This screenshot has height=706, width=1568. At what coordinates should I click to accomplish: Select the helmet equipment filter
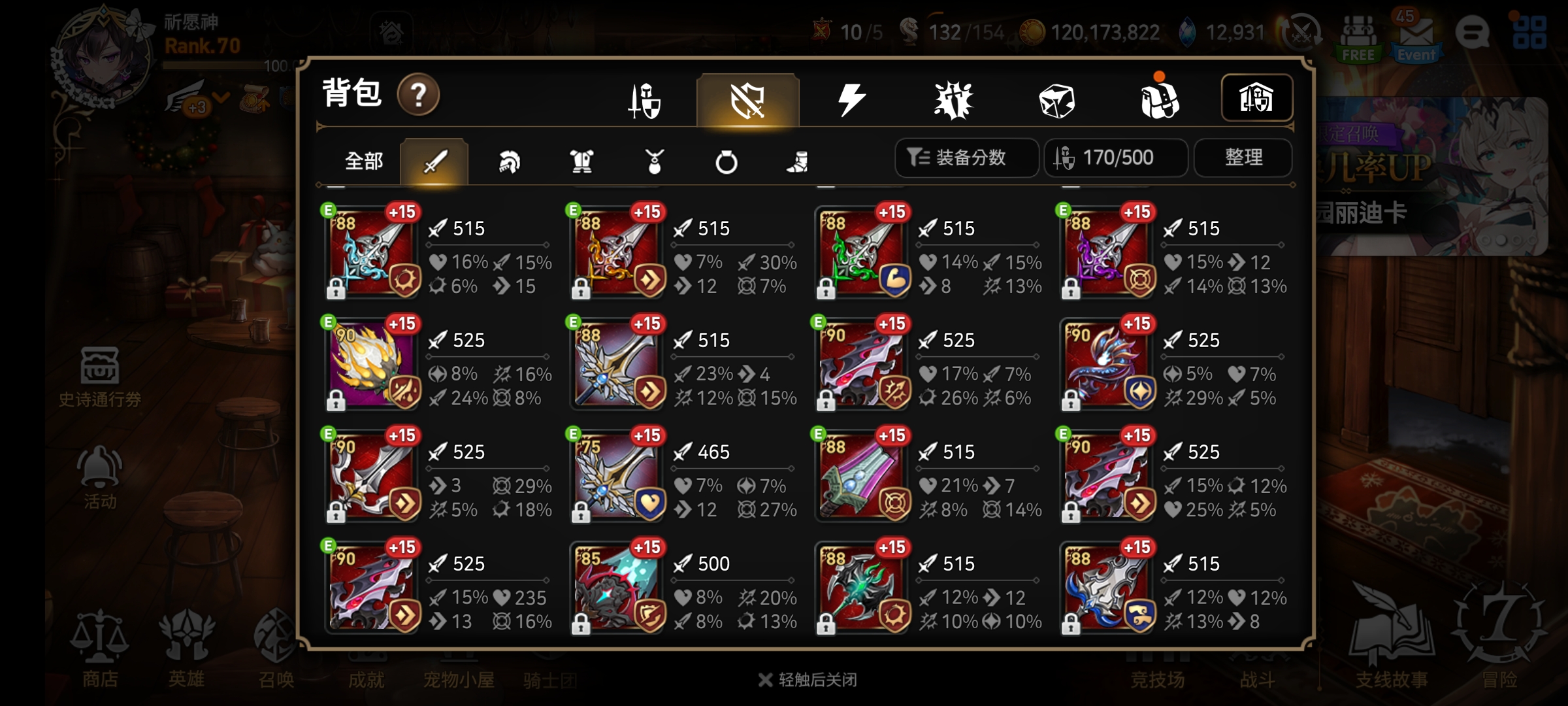coord(509,161)
